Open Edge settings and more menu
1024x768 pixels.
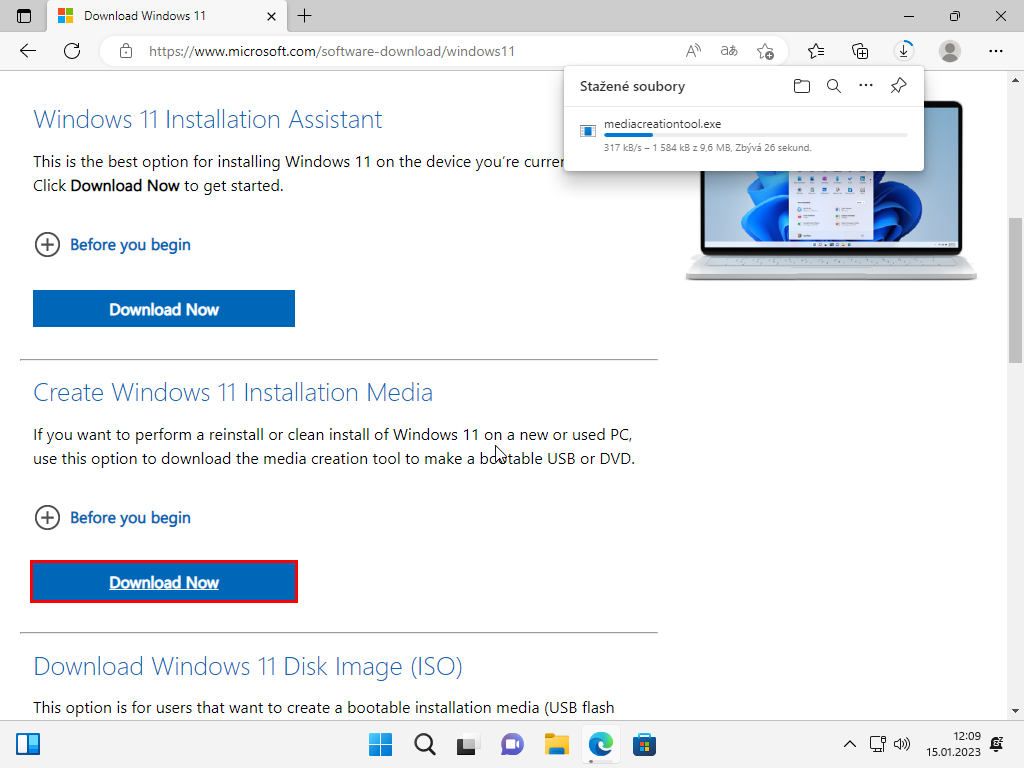pos(995,51)
